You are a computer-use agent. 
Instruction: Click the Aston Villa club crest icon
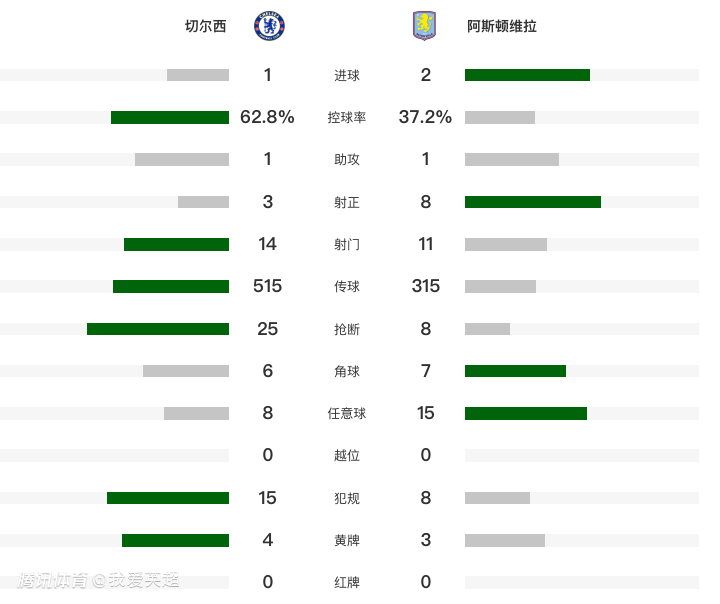[425, 26]
